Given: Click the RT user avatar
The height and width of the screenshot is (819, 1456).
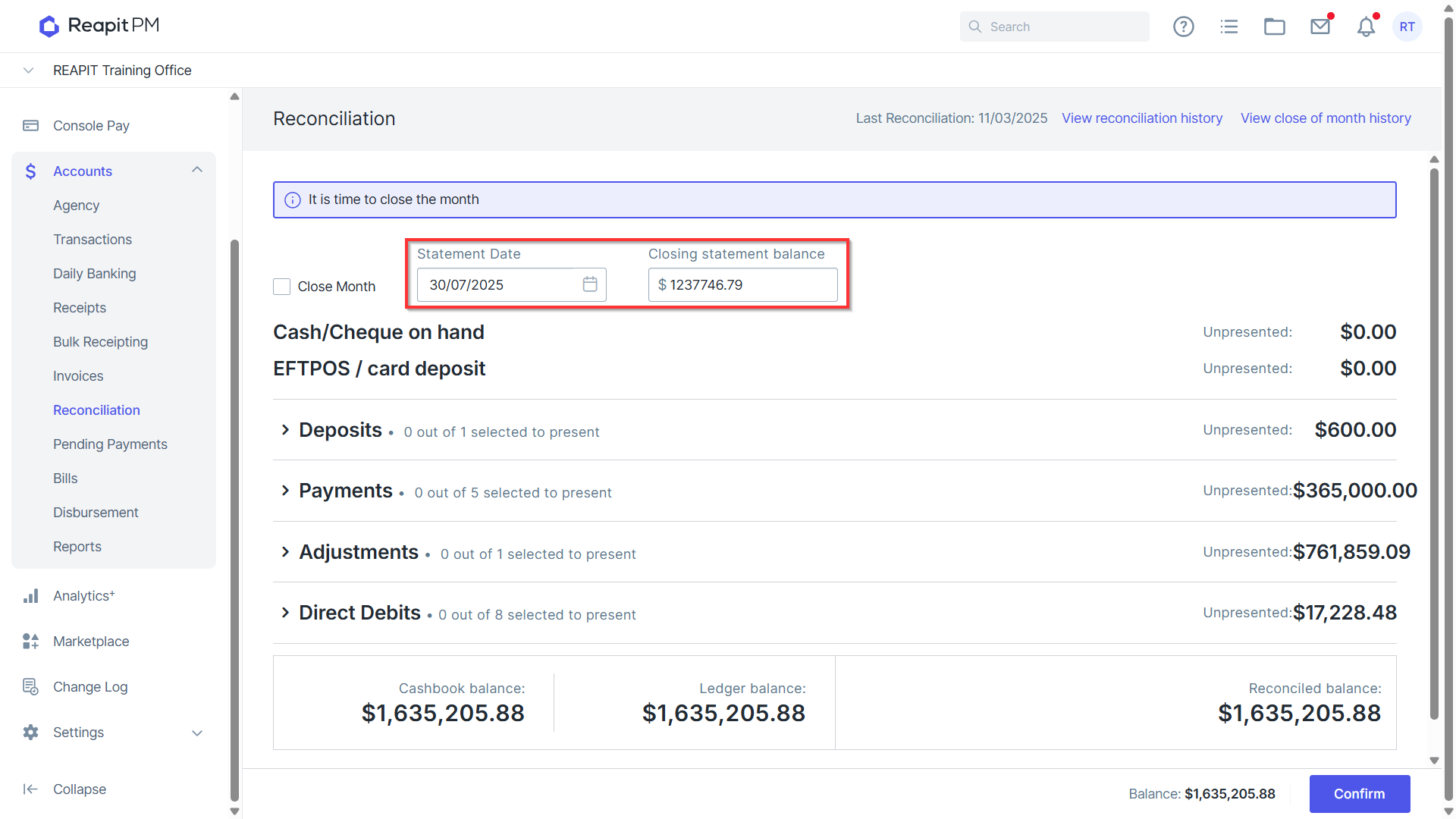Looking at the screenshot, I should pos(1407,27).
